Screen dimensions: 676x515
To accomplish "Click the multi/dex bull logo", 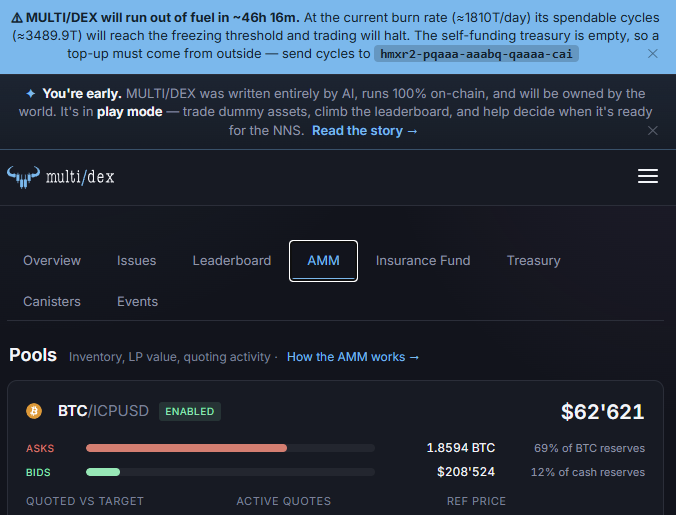I will (24, 177).
